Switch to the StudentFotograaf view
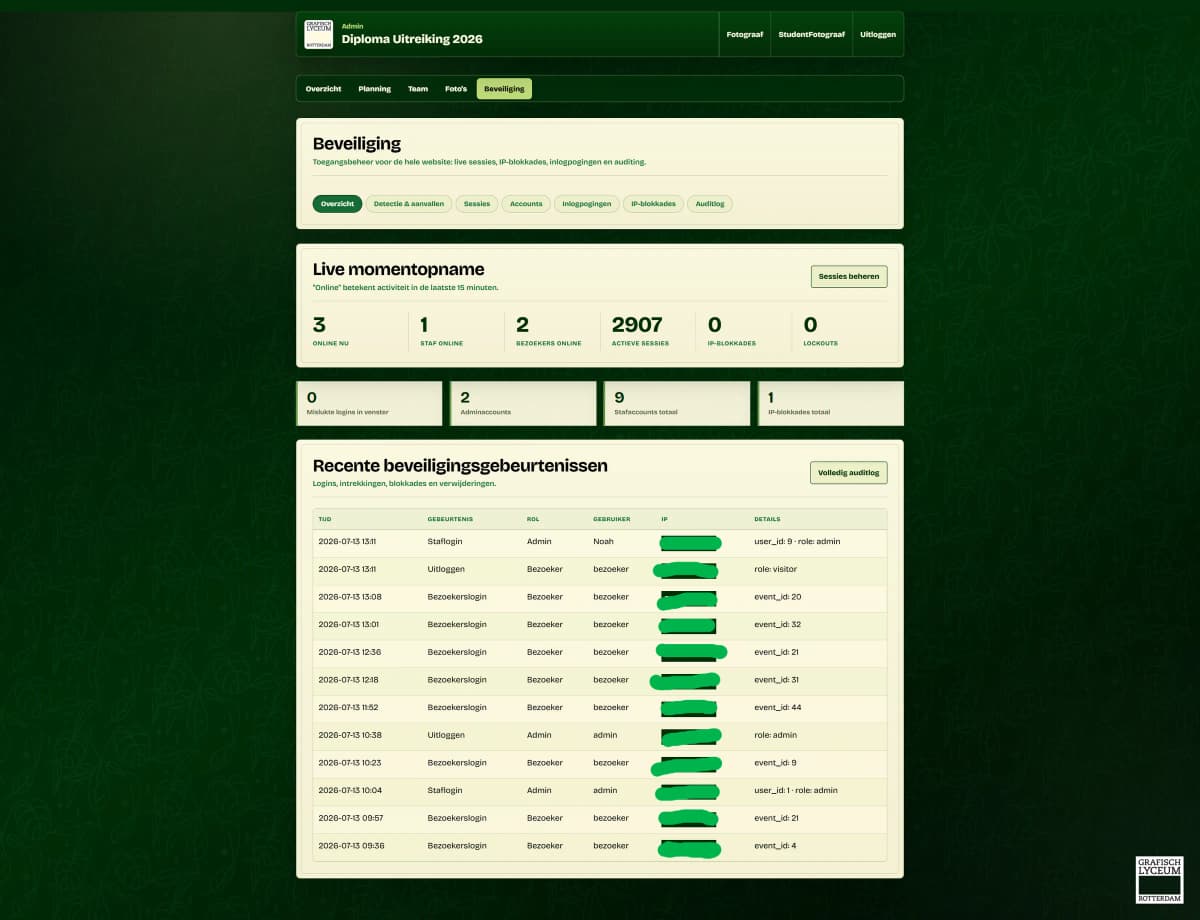Viewport: 1200px width, 920px height. coord(811,34)
